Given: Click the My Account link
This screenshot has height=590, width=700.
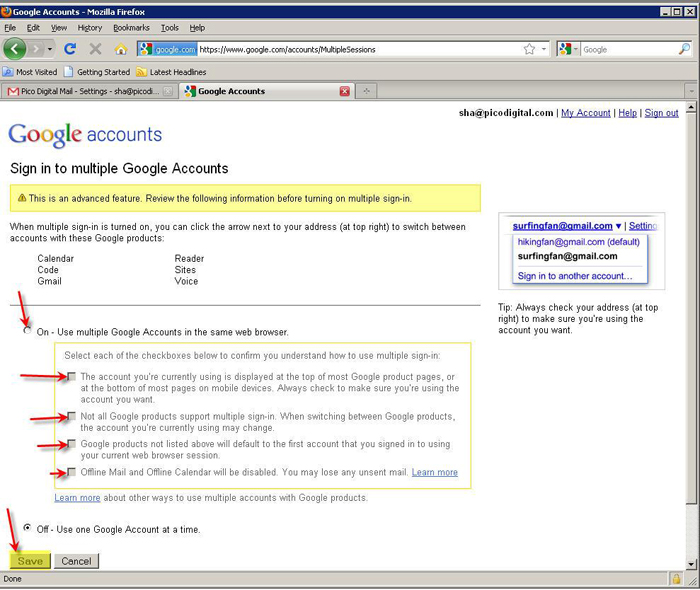Looking at the screenshot, I should pos(585,113).
